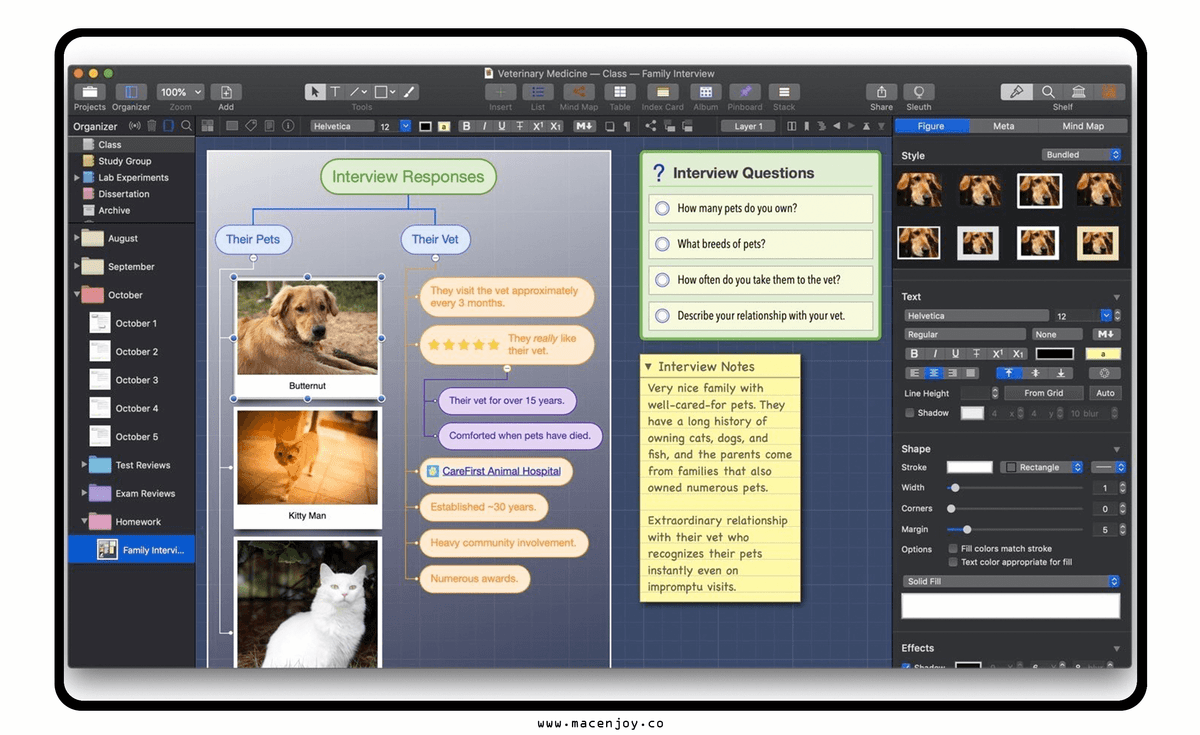Open the Sleuth research tool
The height and width of the screenshot is (735, 1200).
point(918,92)
